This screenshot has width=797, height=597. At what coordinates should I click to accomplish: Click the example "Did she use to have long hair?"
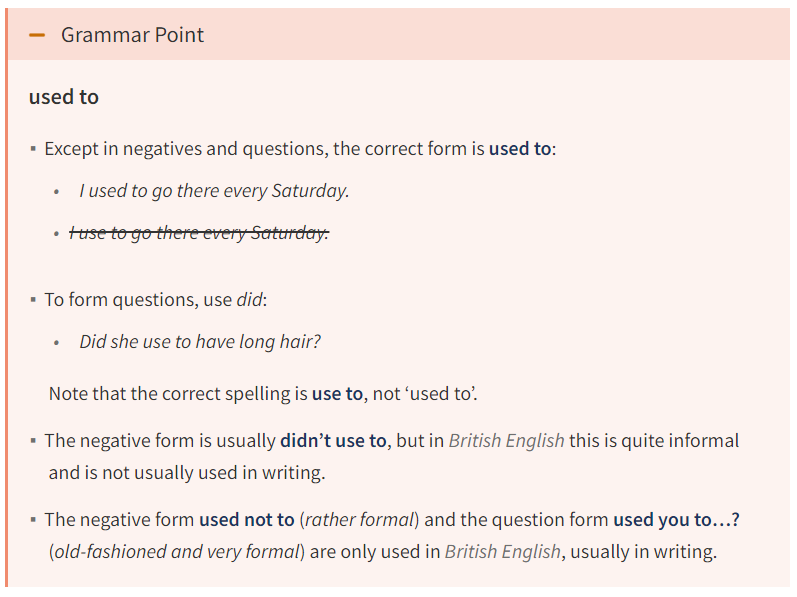200,342
